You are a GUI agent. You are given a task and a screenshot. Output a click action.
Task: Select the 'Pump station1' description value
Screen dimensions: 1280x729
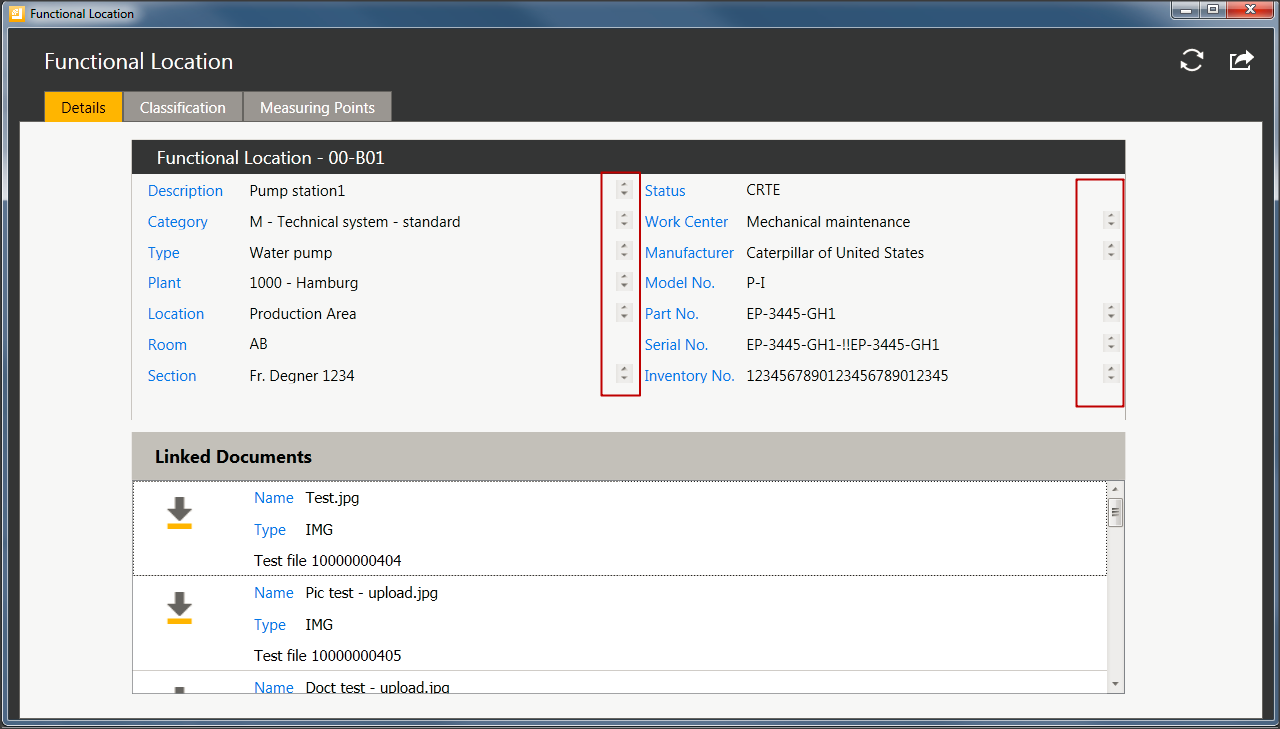(x=297, y=191)
